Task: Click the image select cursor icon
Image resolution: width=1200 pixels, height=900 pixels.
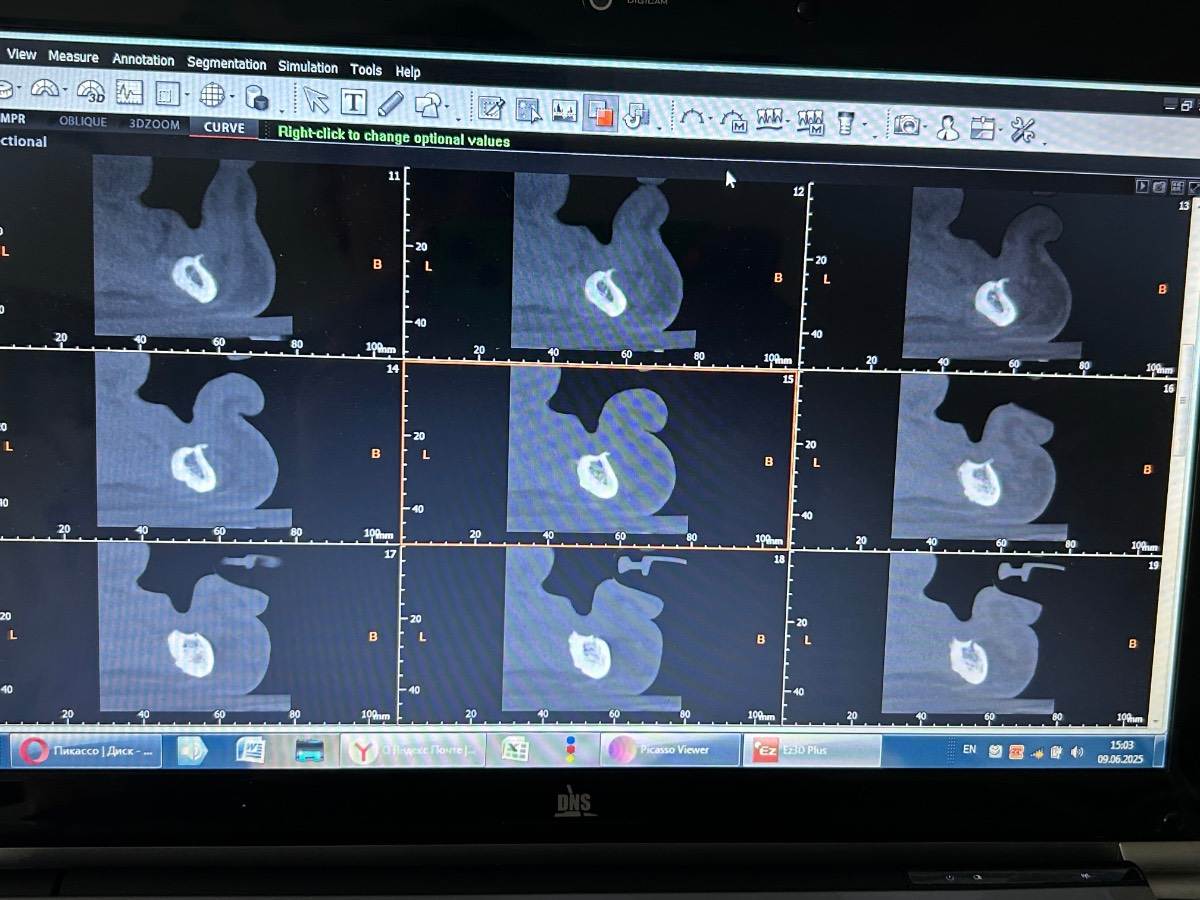Action: coord(528,110)
